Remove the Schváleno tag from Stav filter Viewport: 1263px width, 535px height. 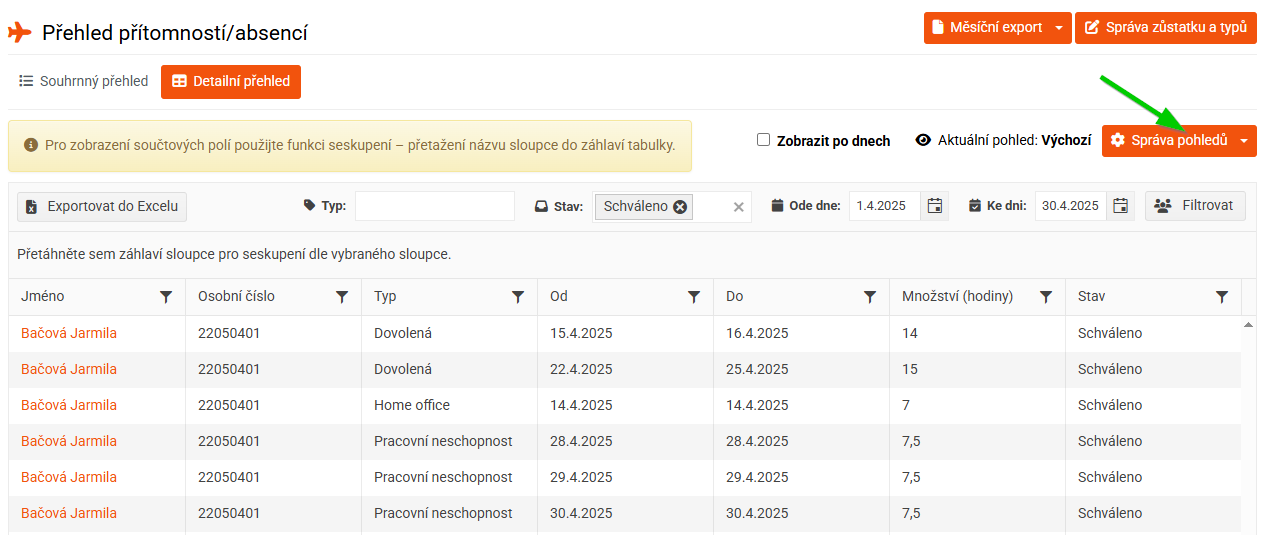click(680, 207)
